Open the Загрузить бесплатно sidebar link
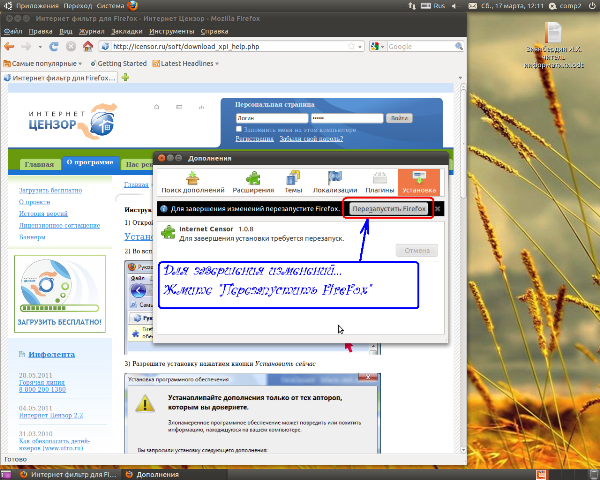The height and width of the screenshot is (480, 600). (51, 190)
